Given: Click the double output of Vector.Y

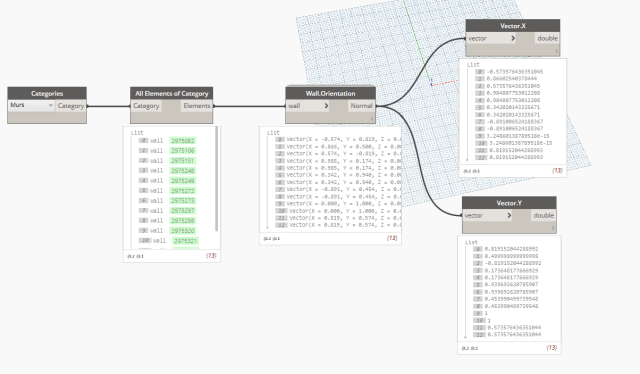Looking at the screenshot, I should [x=544, y=216].
